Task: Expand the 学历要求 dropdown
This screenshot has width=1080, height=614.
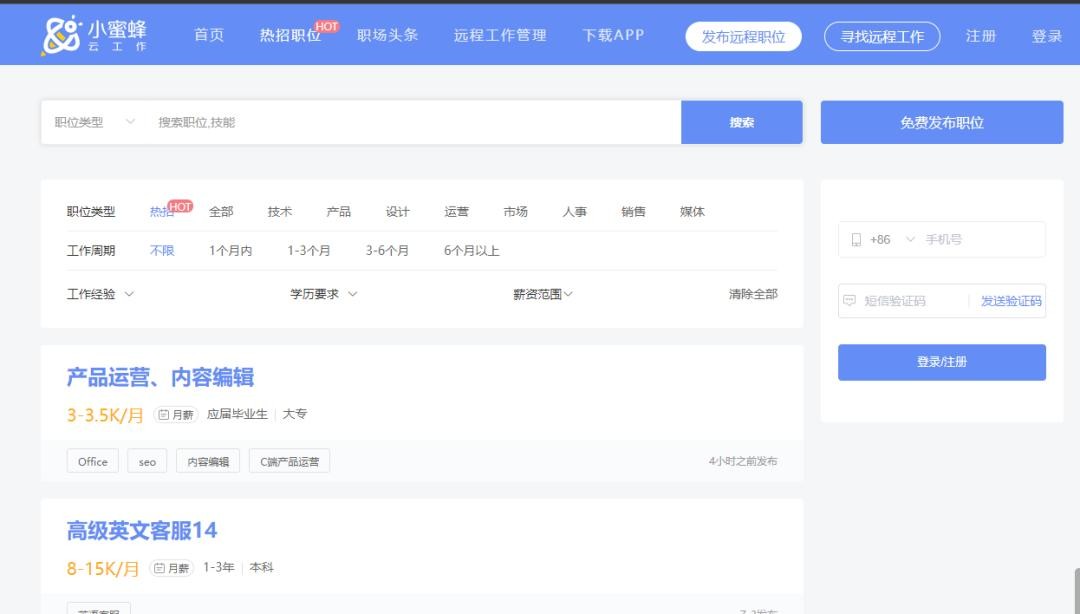Action: 323,294
